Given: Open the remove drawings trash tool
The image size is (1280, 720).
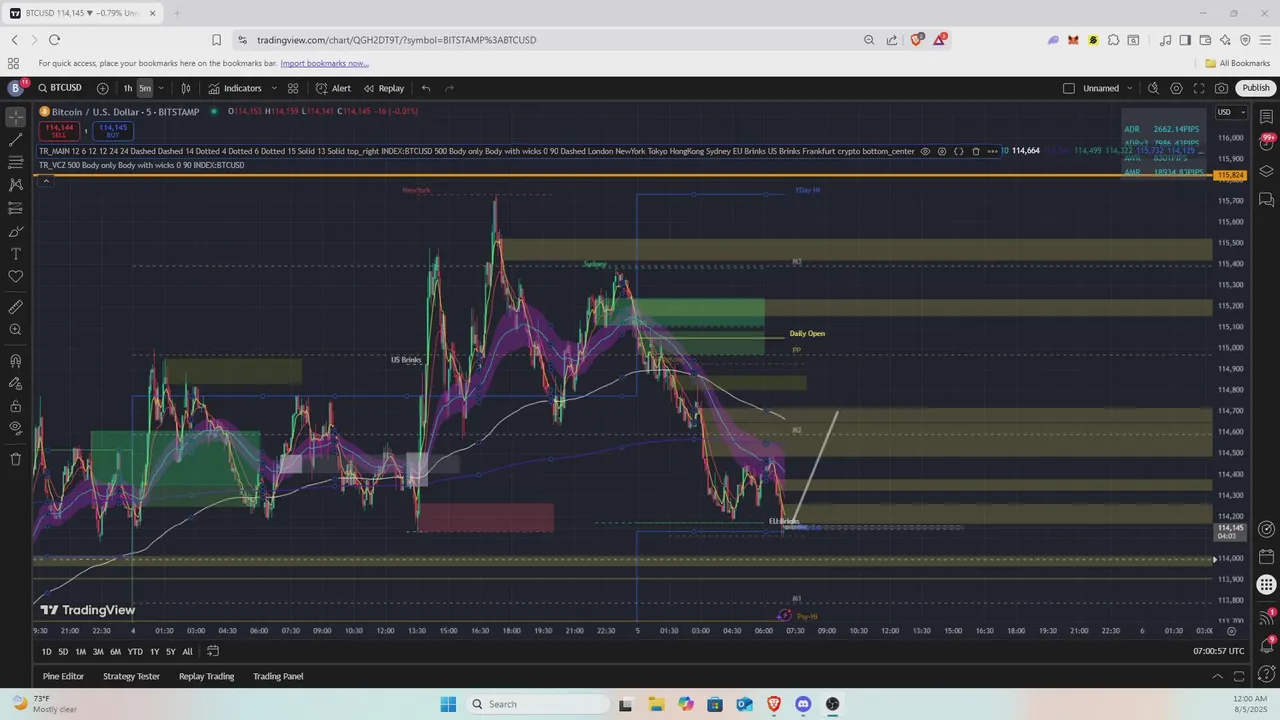Looking at the screenshot, I should coord(15,459).
